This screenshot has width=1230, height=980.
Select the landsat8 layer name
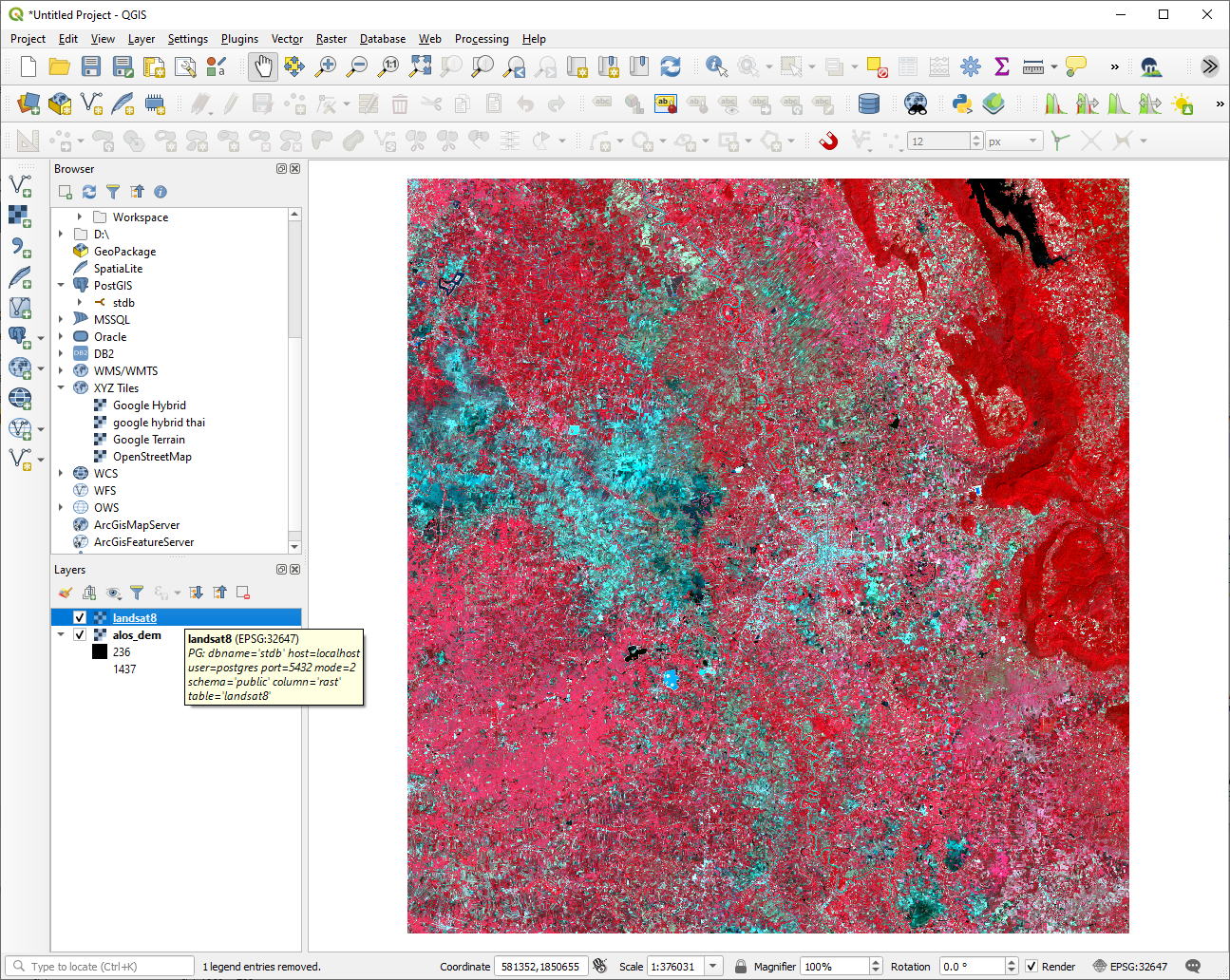point(135,617)
